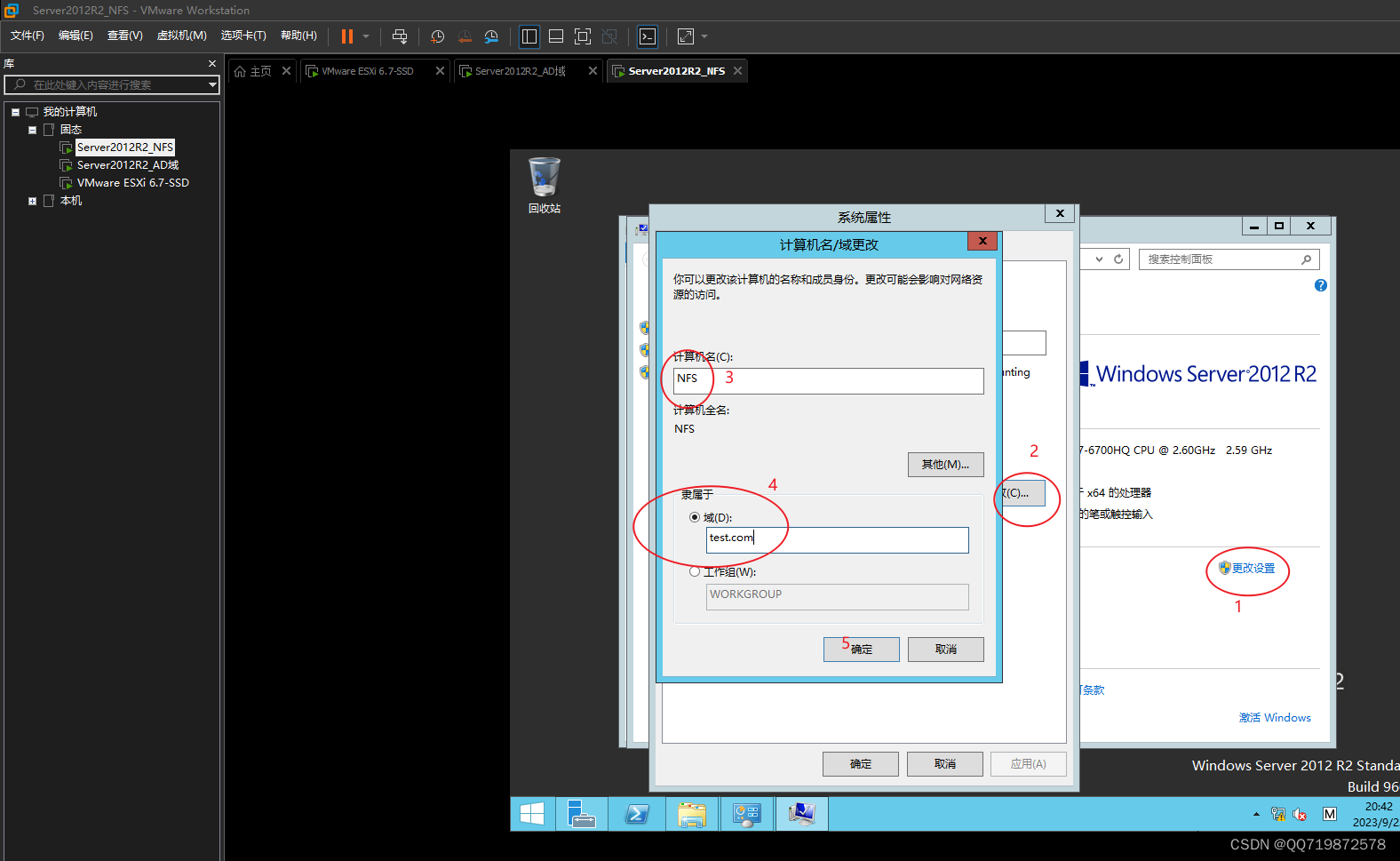1400x861 pixels.
Task: Close the 计算机名/域更改 dialog
Action: pos(982,241)
